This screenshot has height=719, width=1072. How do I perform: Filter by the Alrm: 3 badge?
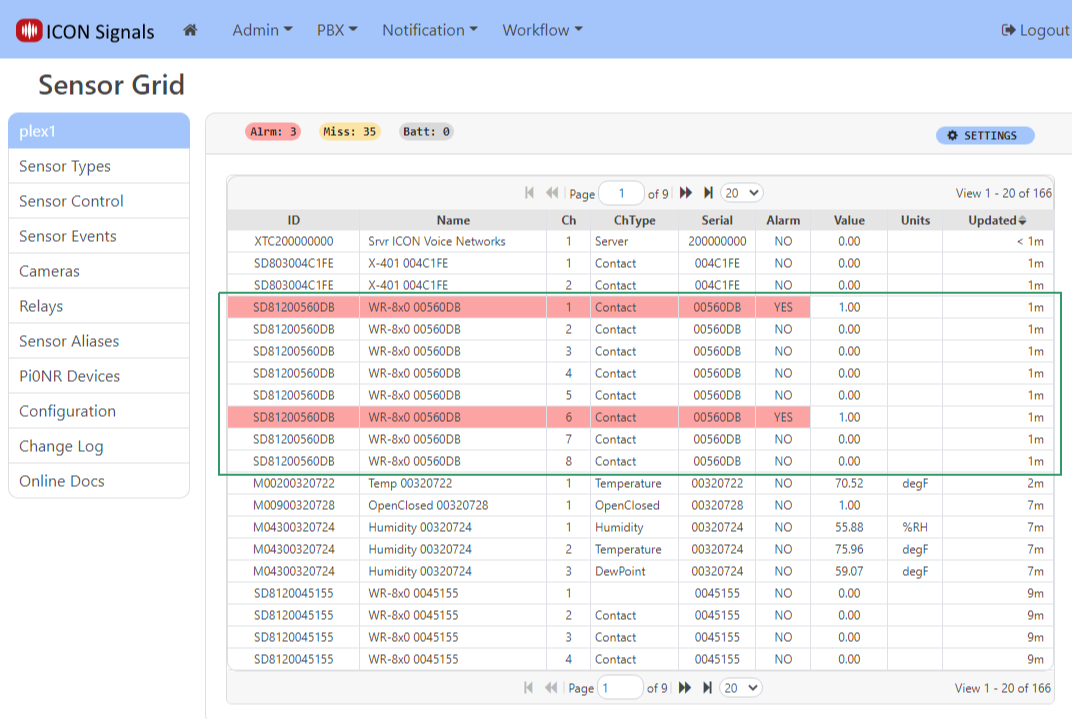[272, 132]
